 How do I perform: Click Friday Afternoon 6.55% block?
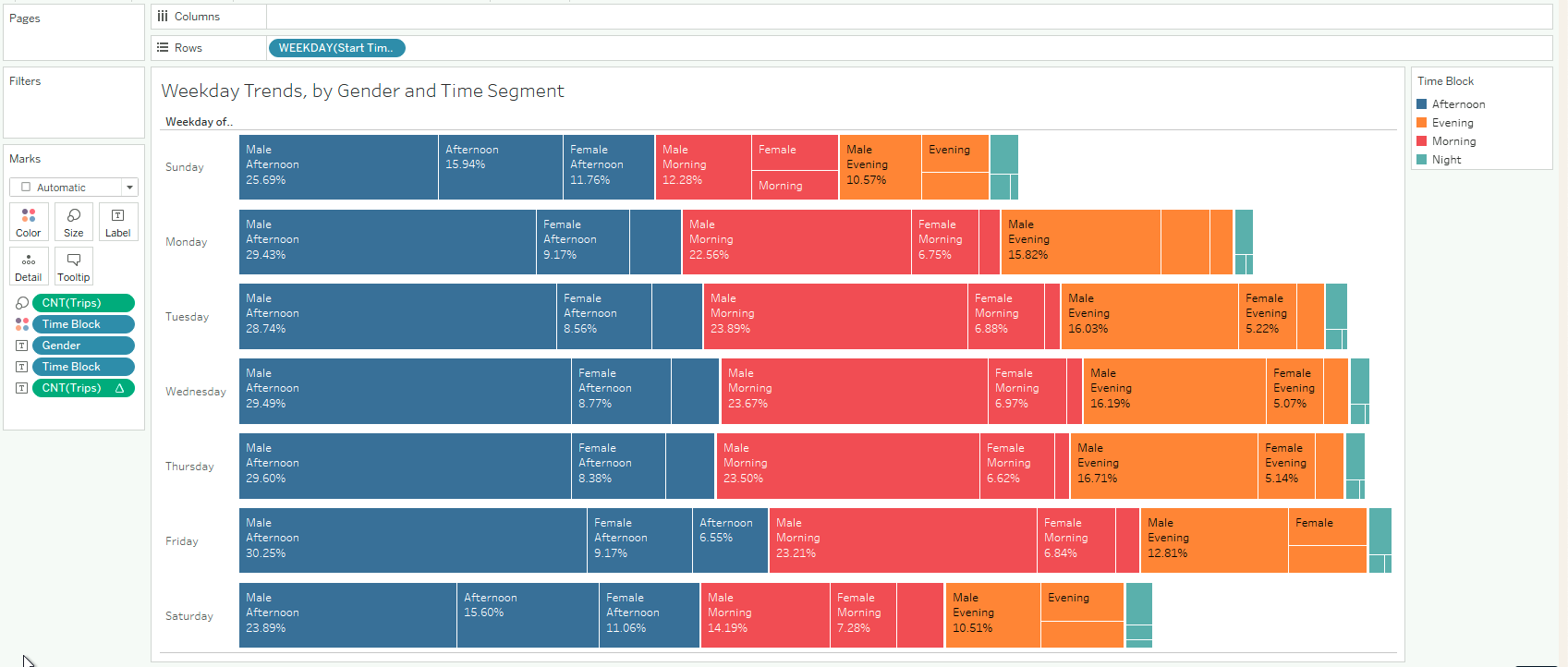(730, 541)
